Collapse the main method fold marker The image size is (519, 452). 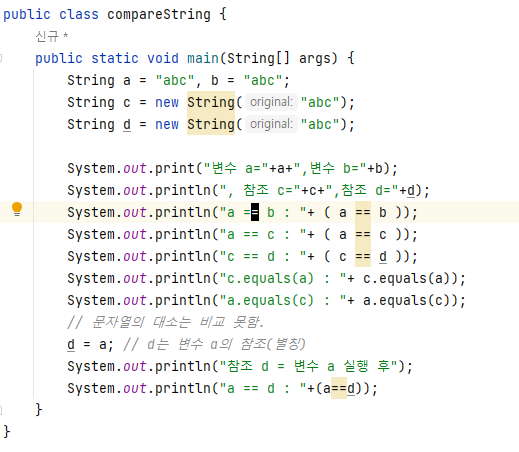coord(1,58)
